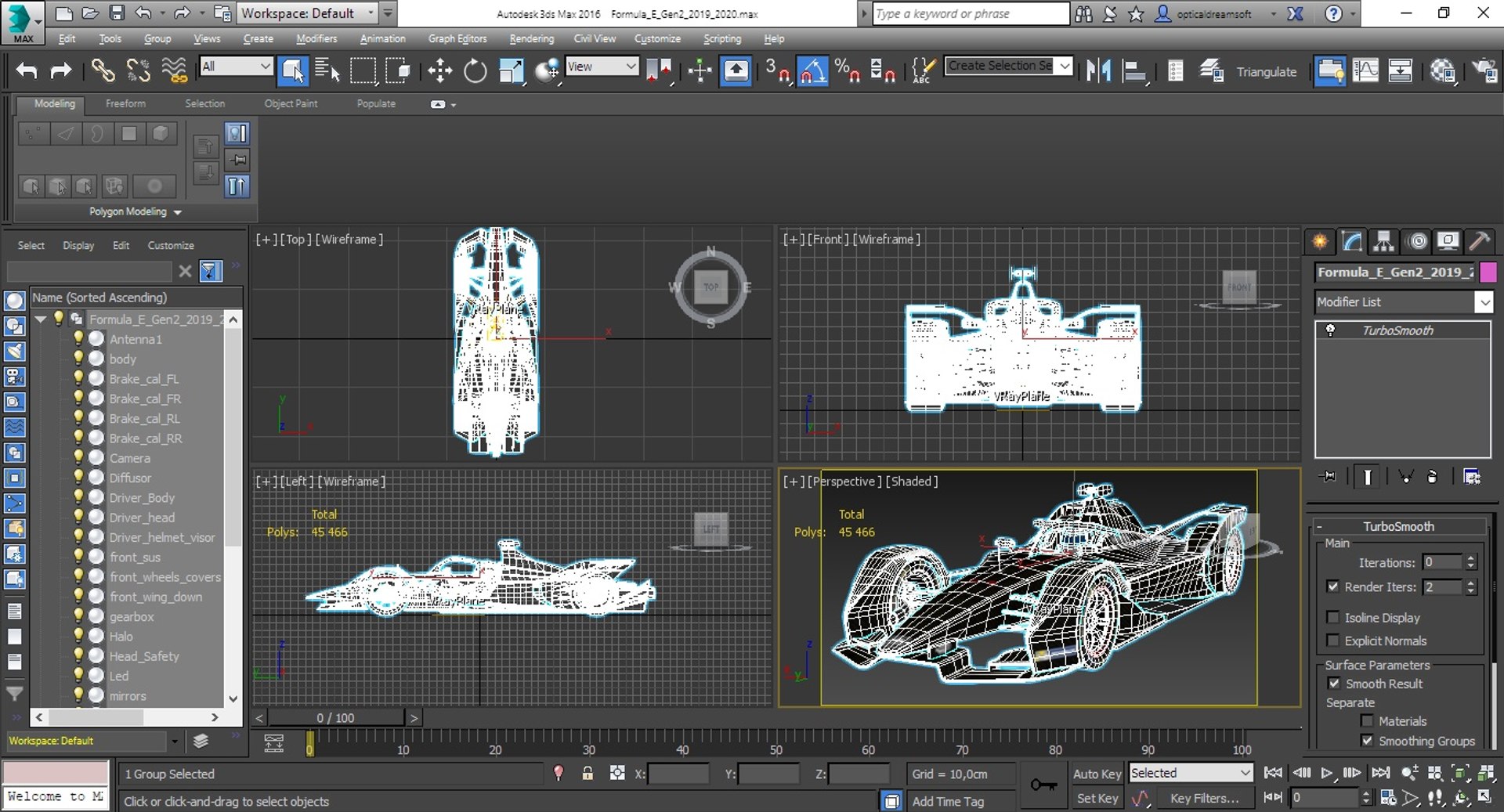
Task: Click Undo arrow in main toolbar
Action: pyautogui.click(x=27, y=70)
